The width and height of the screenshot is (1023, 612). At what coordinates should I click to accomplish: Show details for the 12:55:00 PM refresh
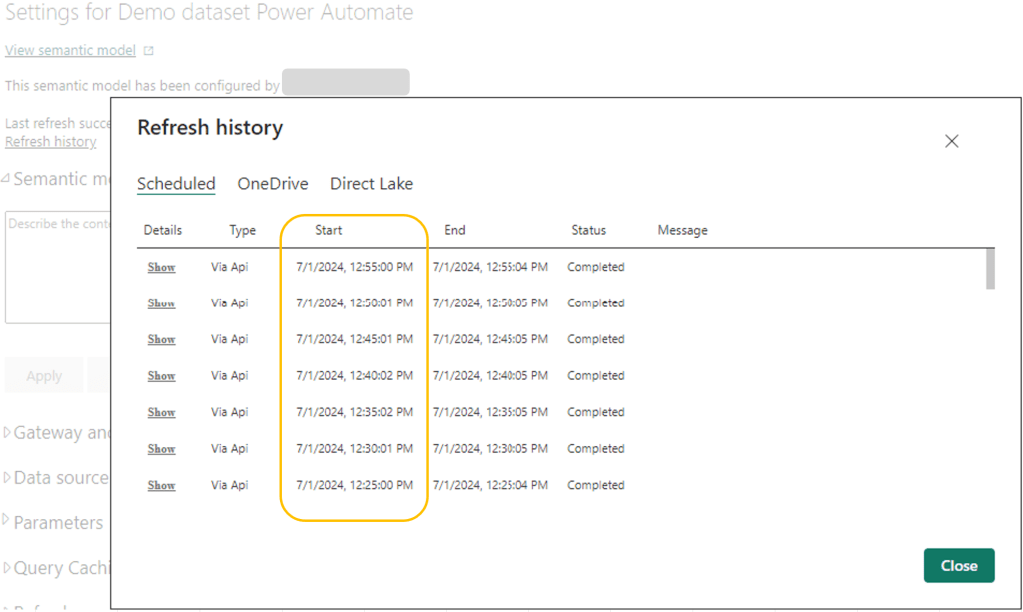[161, 268]
